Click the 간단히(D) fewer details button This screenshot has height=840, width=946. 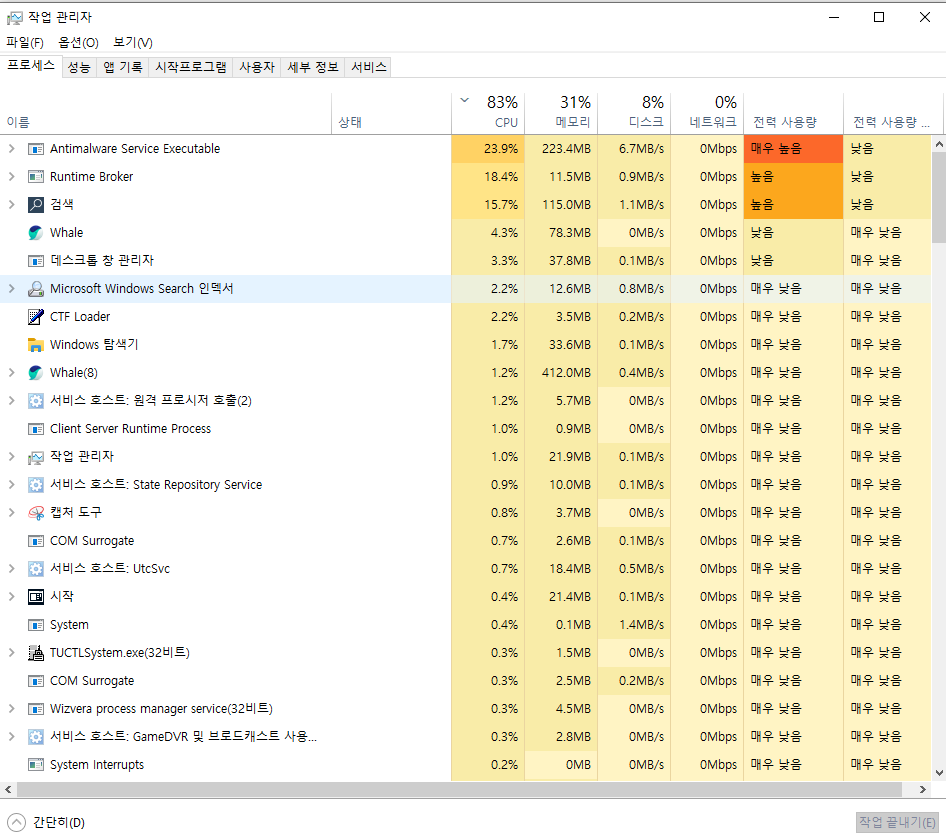pos(46,822)
